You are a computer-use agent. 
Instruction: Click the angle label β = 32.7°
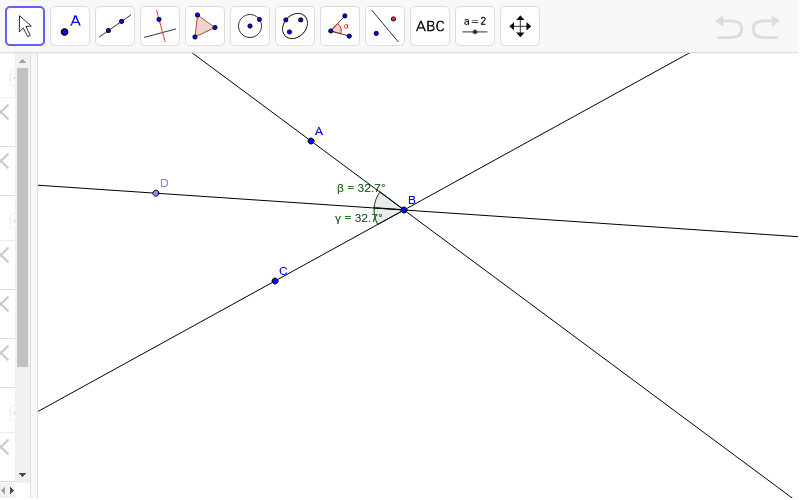(361, 188)
